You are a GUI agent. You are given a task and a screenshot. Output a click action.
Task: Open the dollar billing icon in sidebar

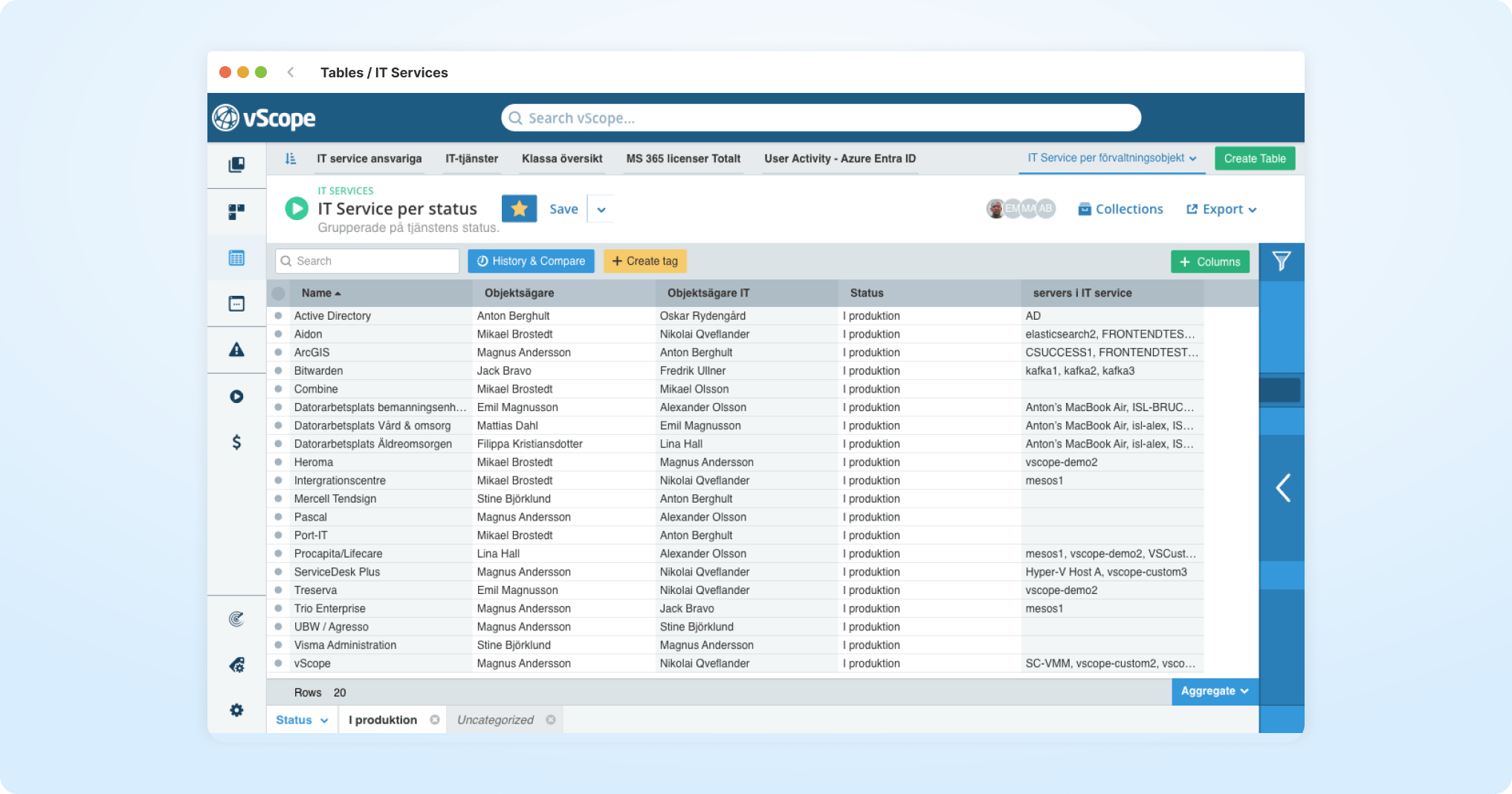click(236, 442)
